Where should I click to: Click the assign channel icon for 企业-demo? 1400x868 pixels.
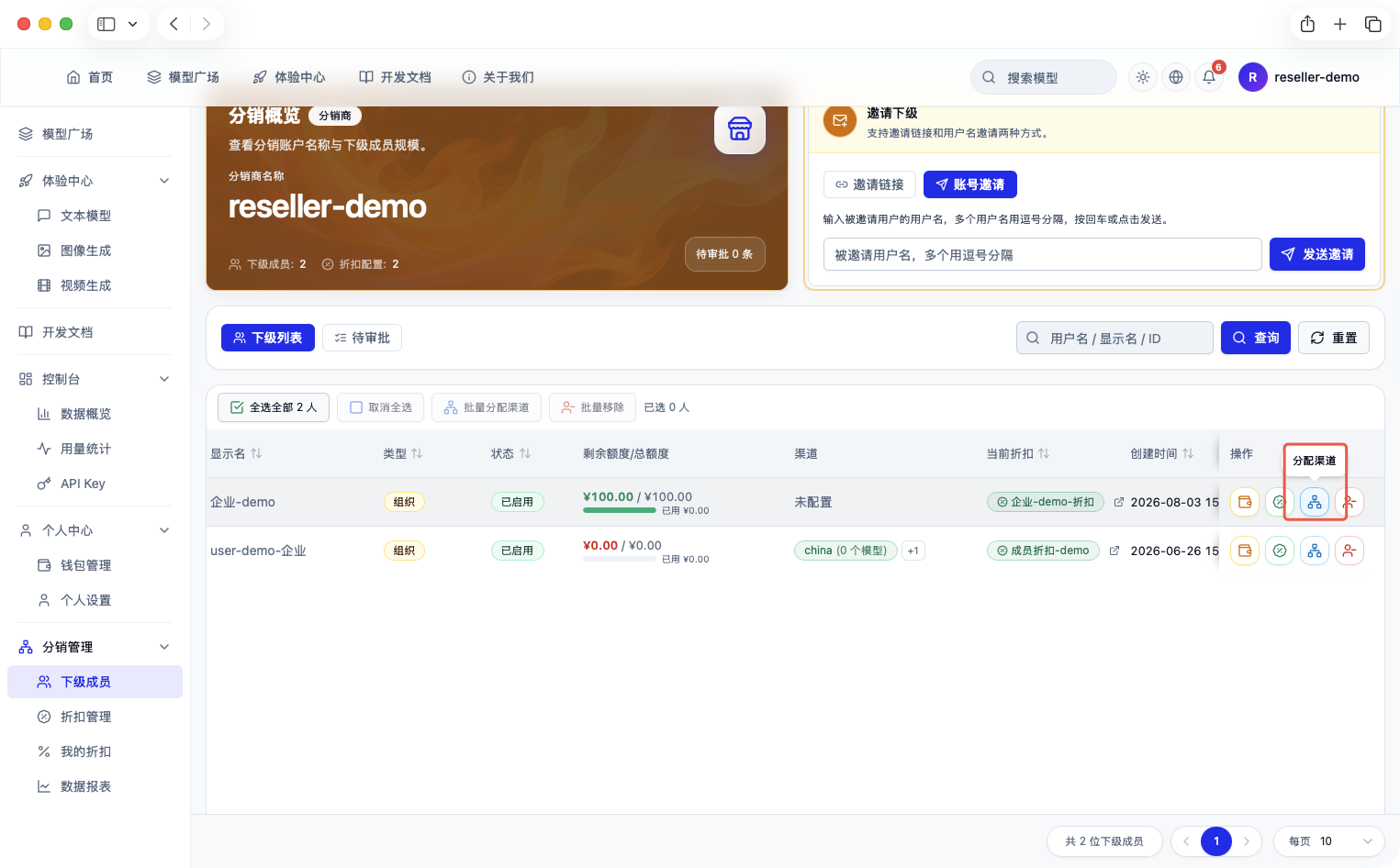[x=1314, y=502]
